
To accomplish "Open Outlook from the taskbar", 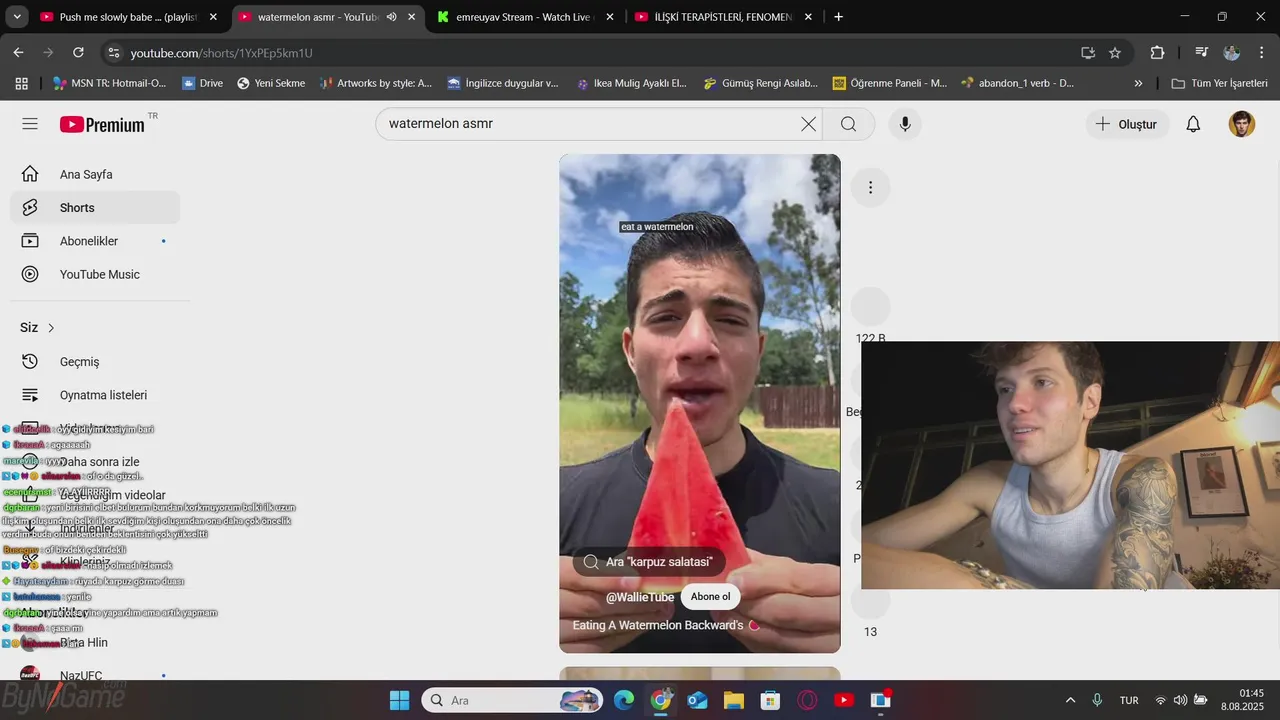I will pyautogui.click(x=697, y=700).
